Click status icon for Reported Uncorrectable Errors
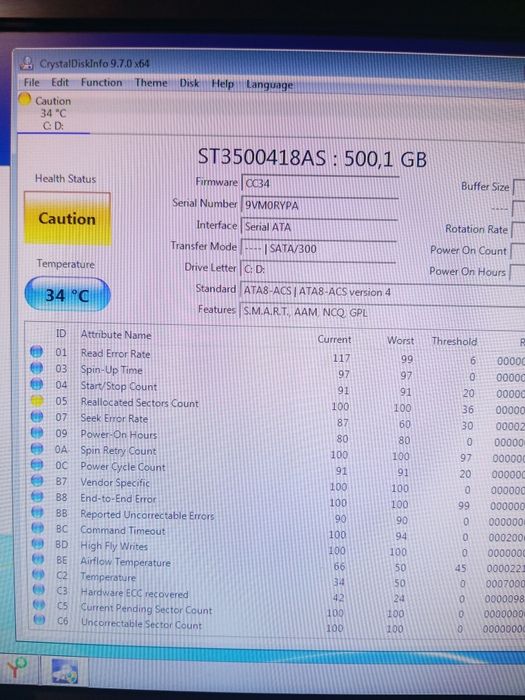525x700 pixels. coord(38,512)
